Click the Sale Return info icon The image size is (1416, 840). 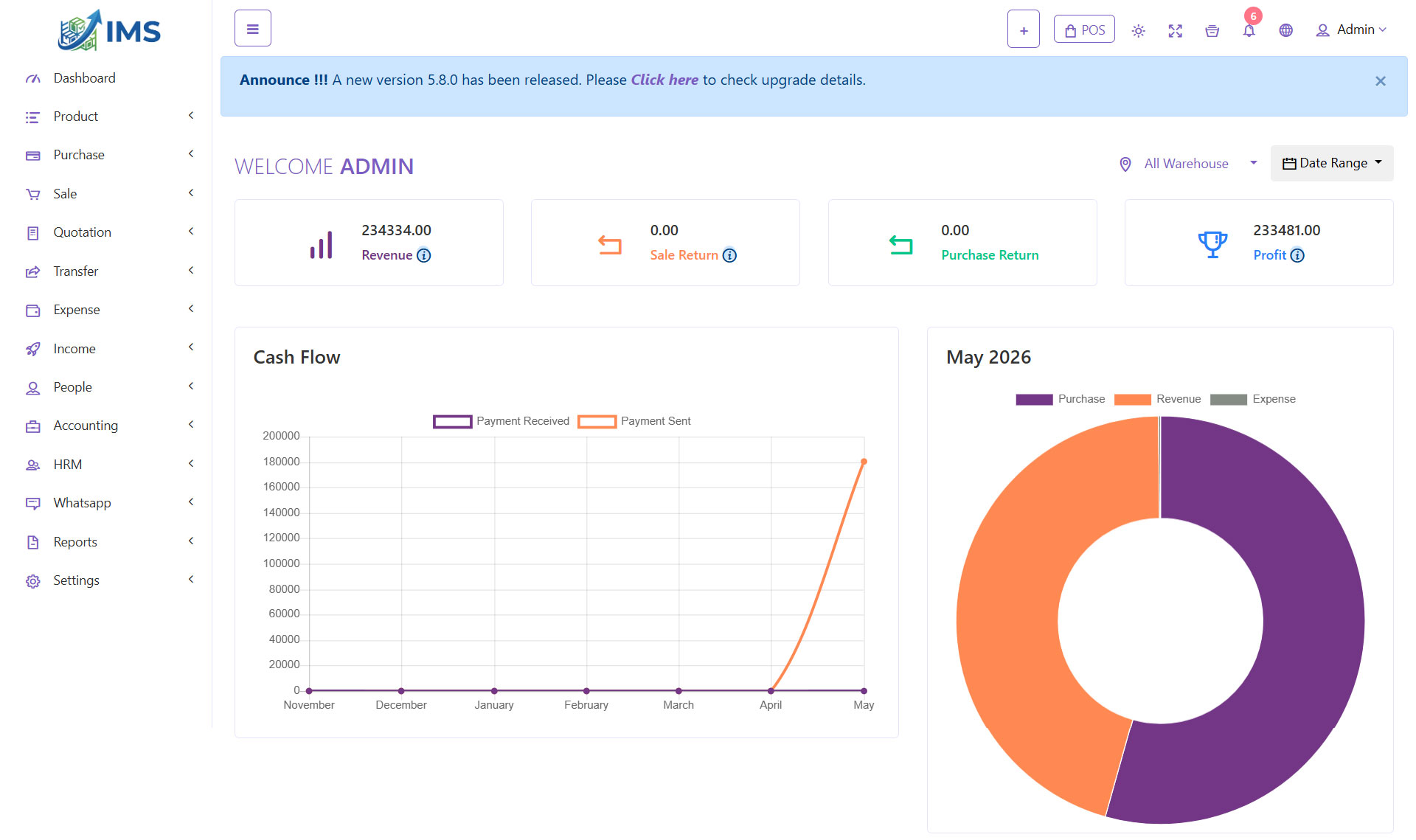pyautogui.click(x=729, y=255)
